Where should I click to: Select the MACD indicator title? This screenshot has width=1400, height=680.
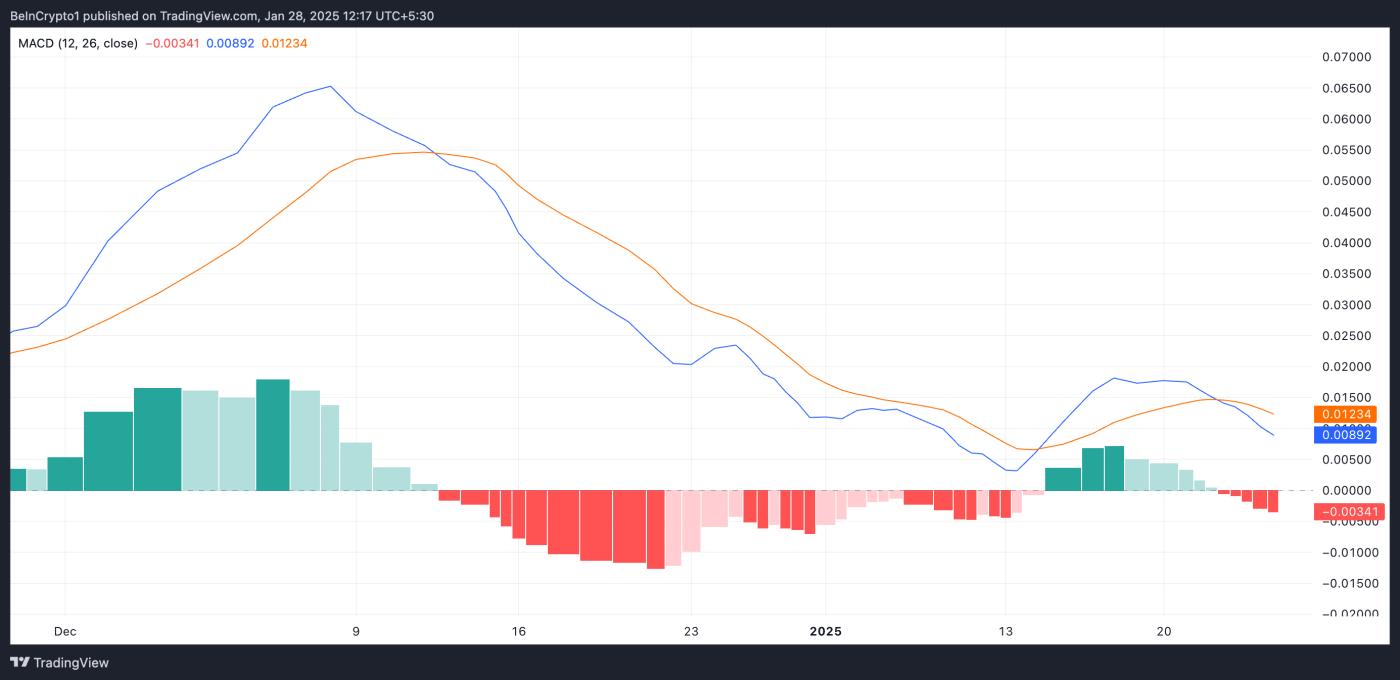click(38, 43)
